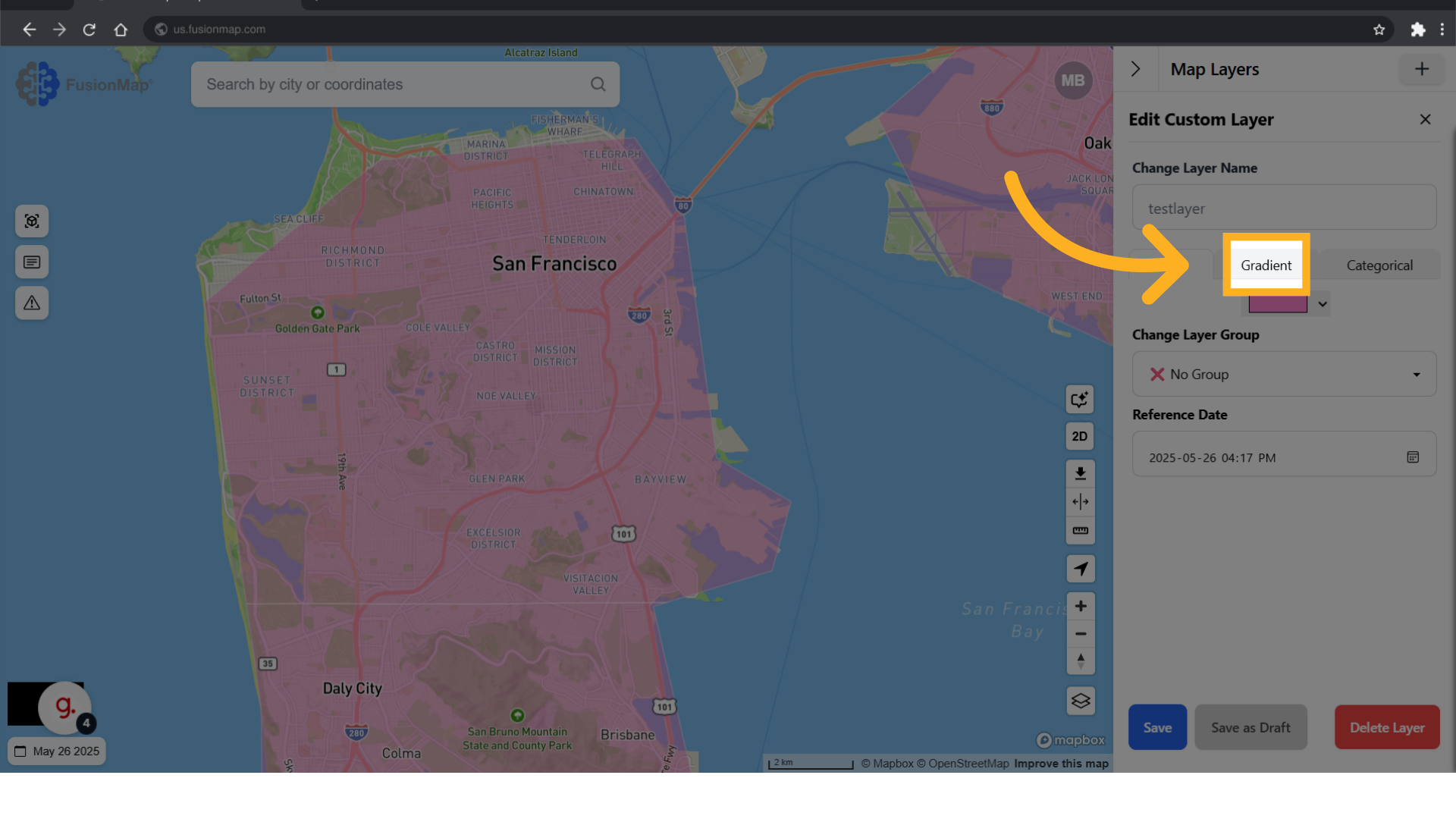The width and height of the screenshot is (1456, 819).
Task: Click the browser back arrow
Action: (x=29, y=30)
